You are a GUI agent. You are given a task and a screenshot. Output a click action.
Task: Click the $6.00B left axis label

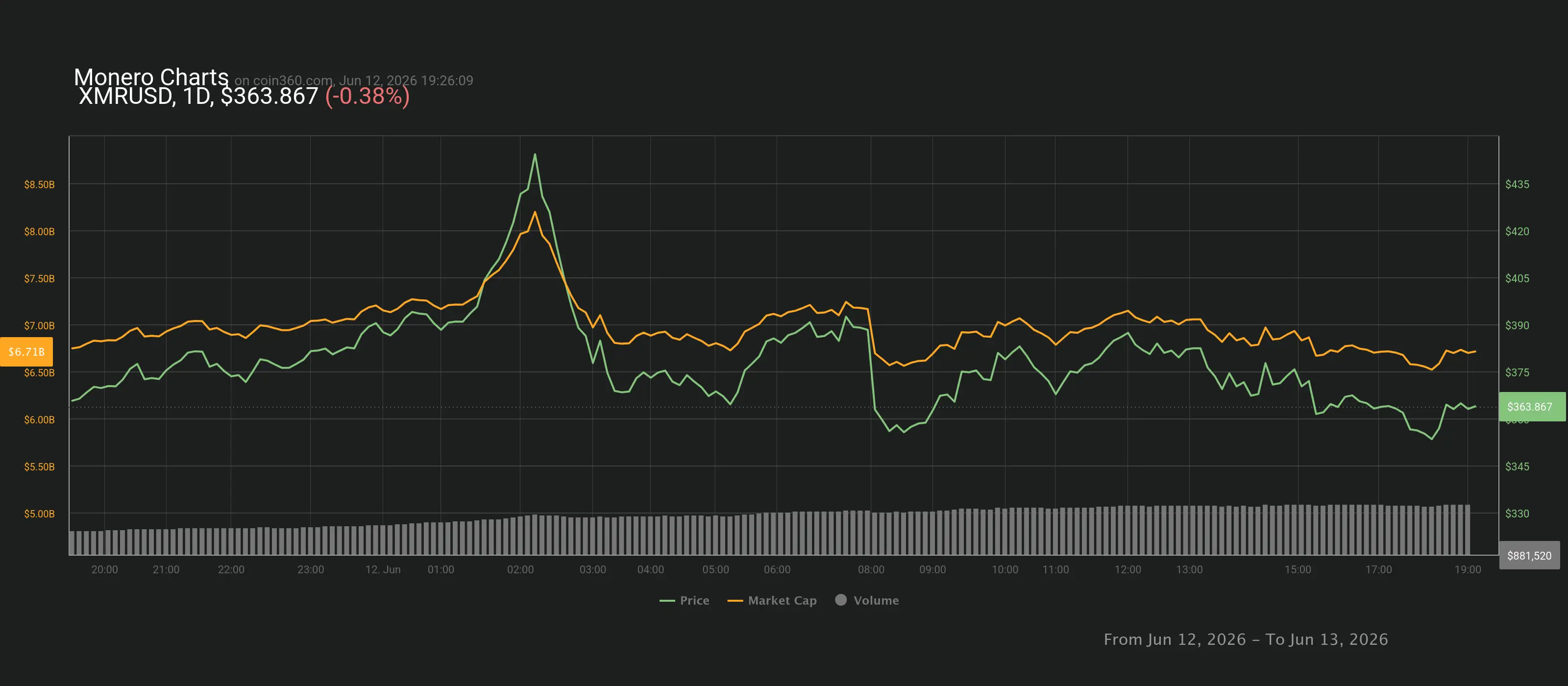40,419
